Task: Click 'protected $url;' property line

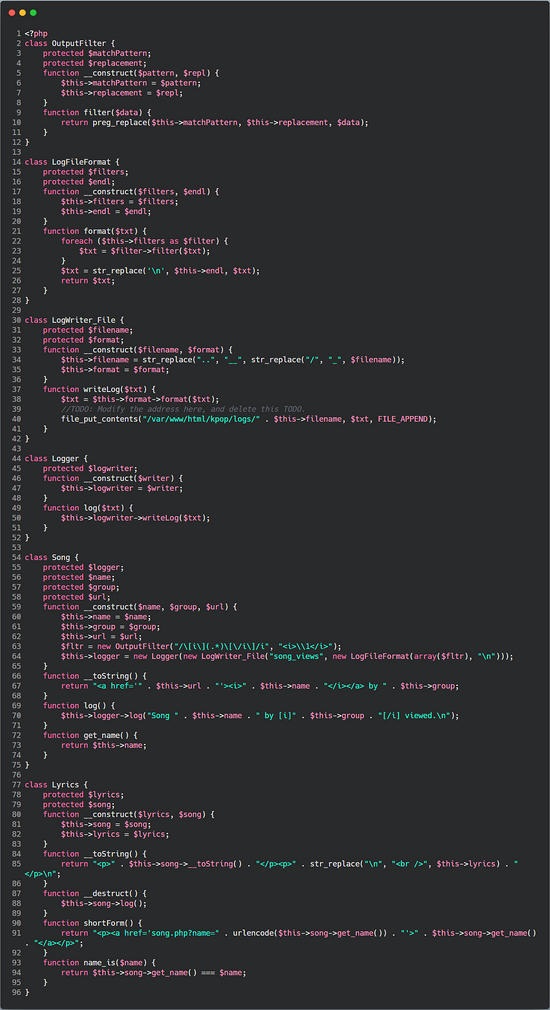Action: [x=77, y=597]
